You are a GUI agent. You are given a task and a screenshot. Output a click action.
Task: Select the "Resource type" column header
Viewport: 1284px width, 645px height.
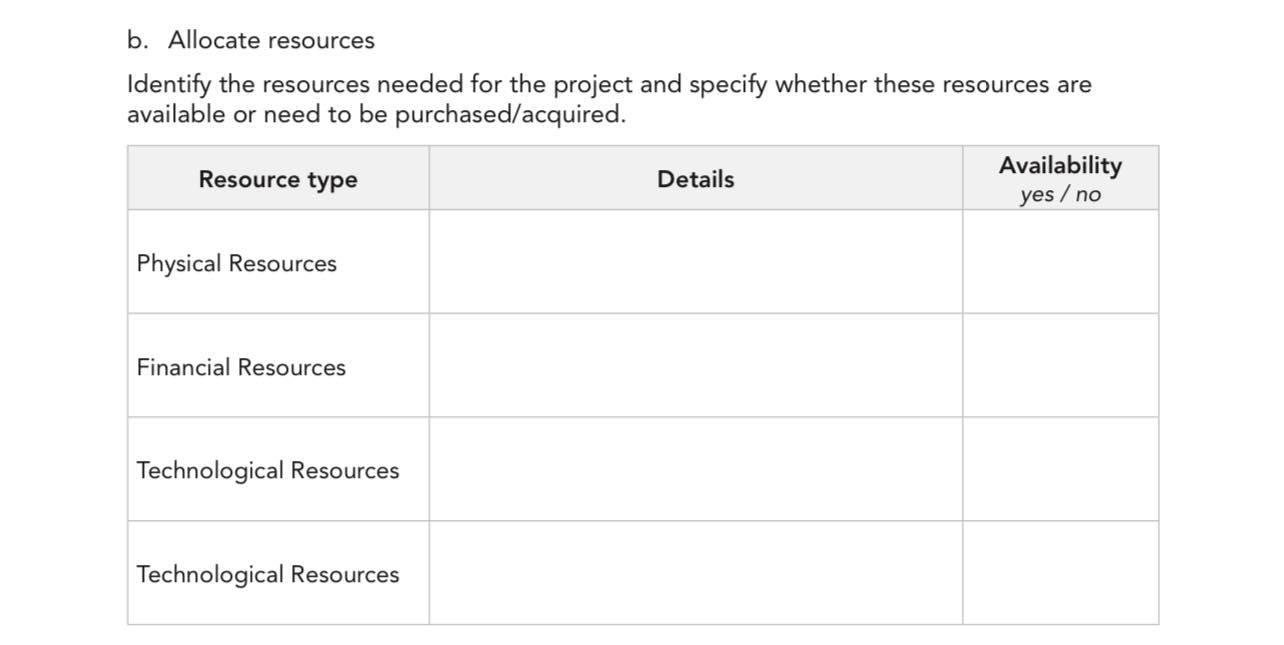coord(278,179)
